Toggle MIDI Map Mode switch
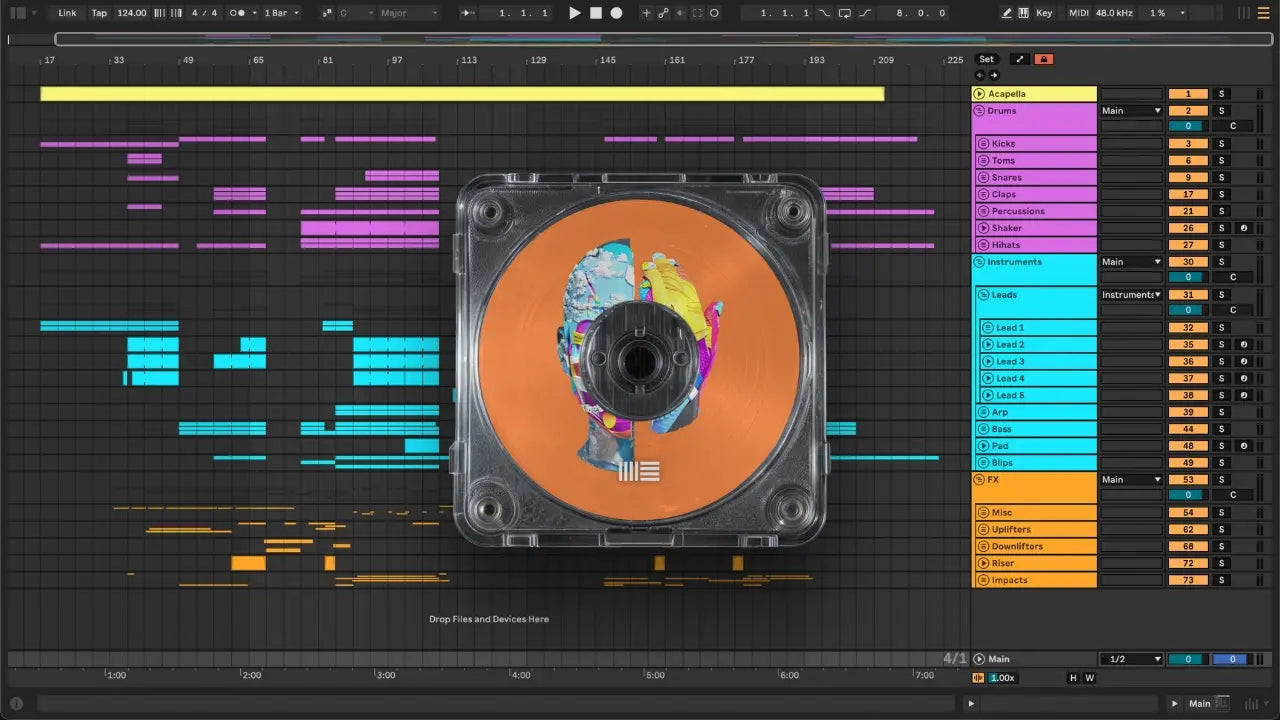This screenshot has width=1280, height=720. tap(1079, 13)
